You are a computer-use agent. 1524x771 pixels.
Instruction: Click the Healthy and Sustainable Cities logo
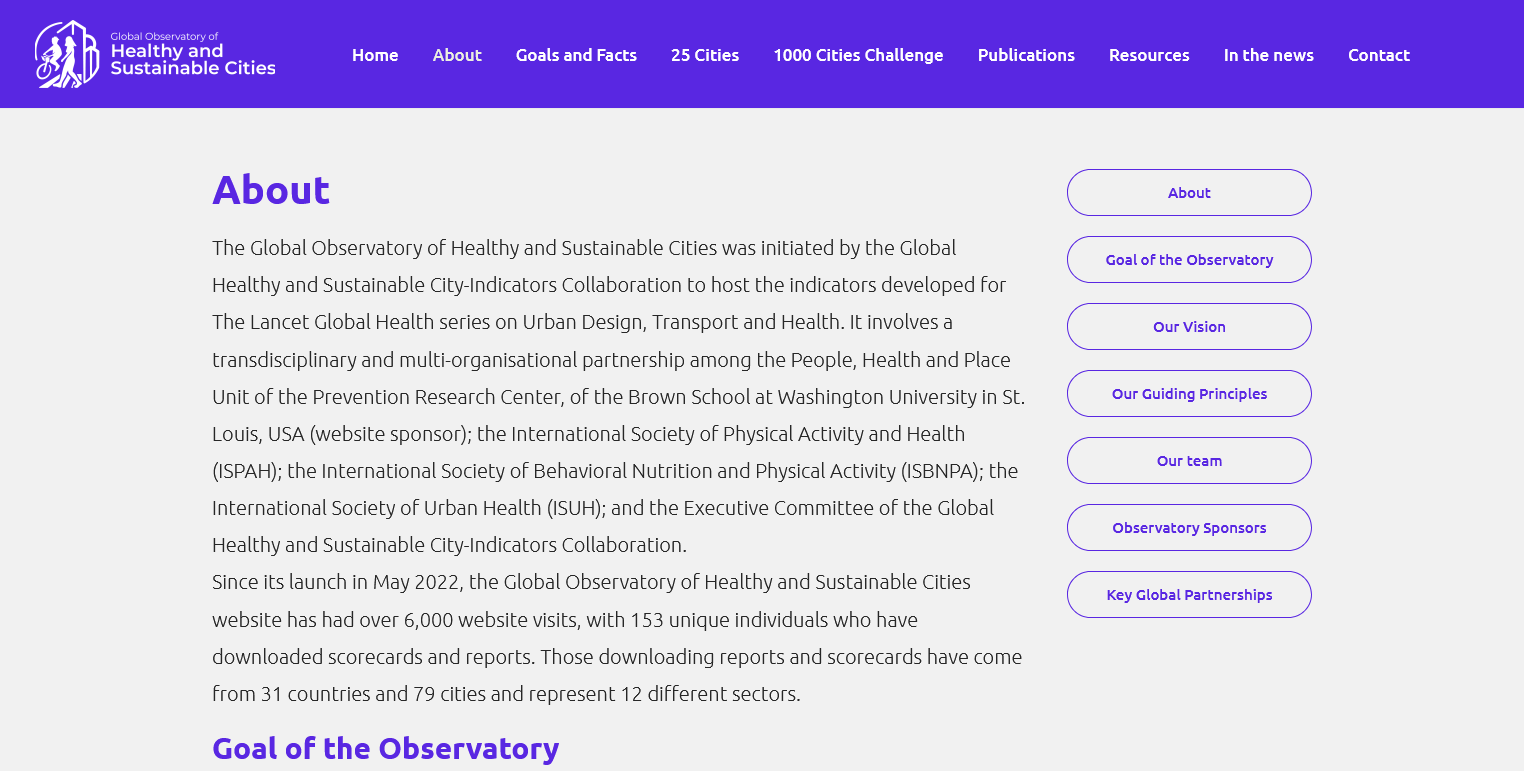(155, 55)
